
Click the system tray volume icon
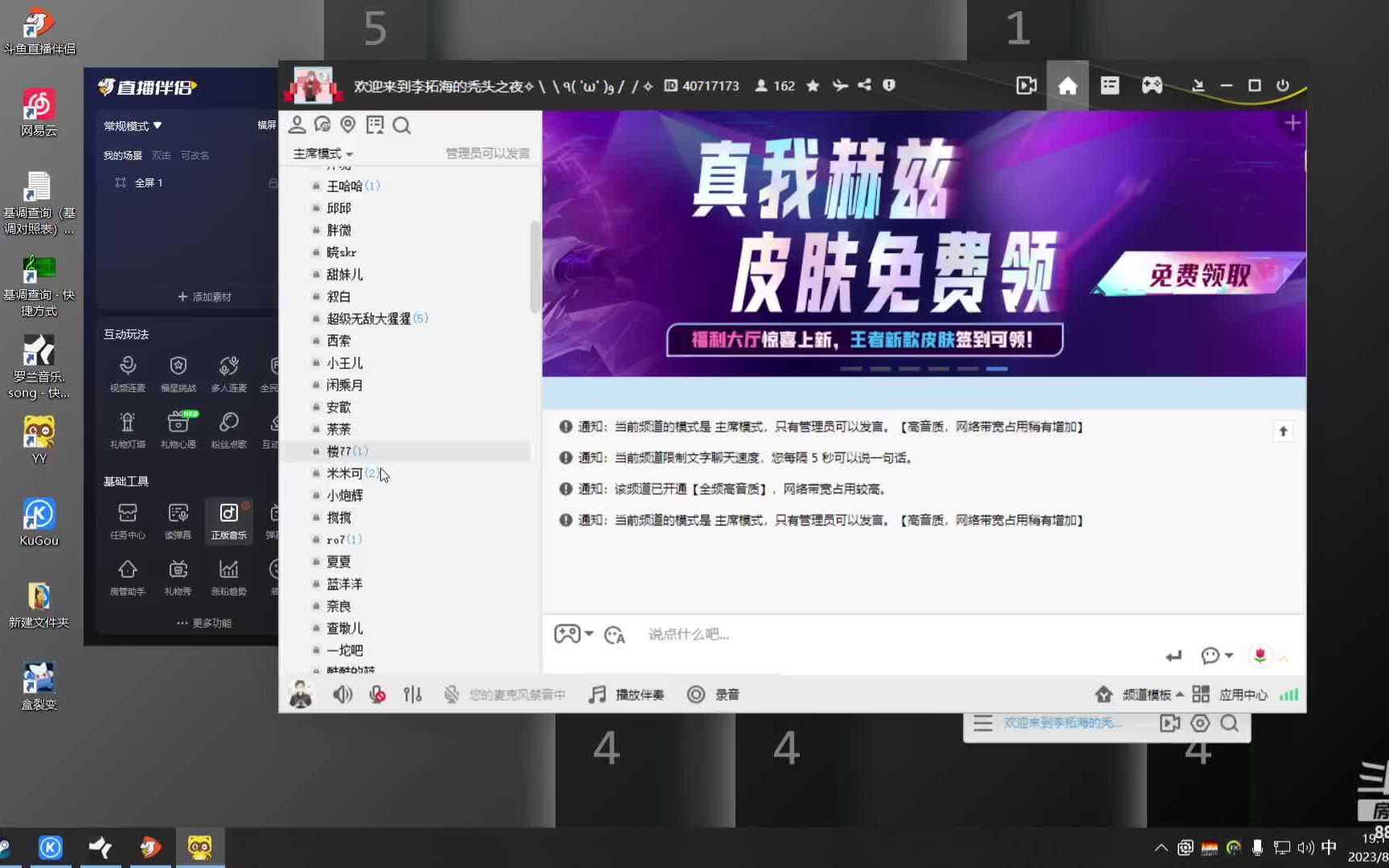point(1305,847)
